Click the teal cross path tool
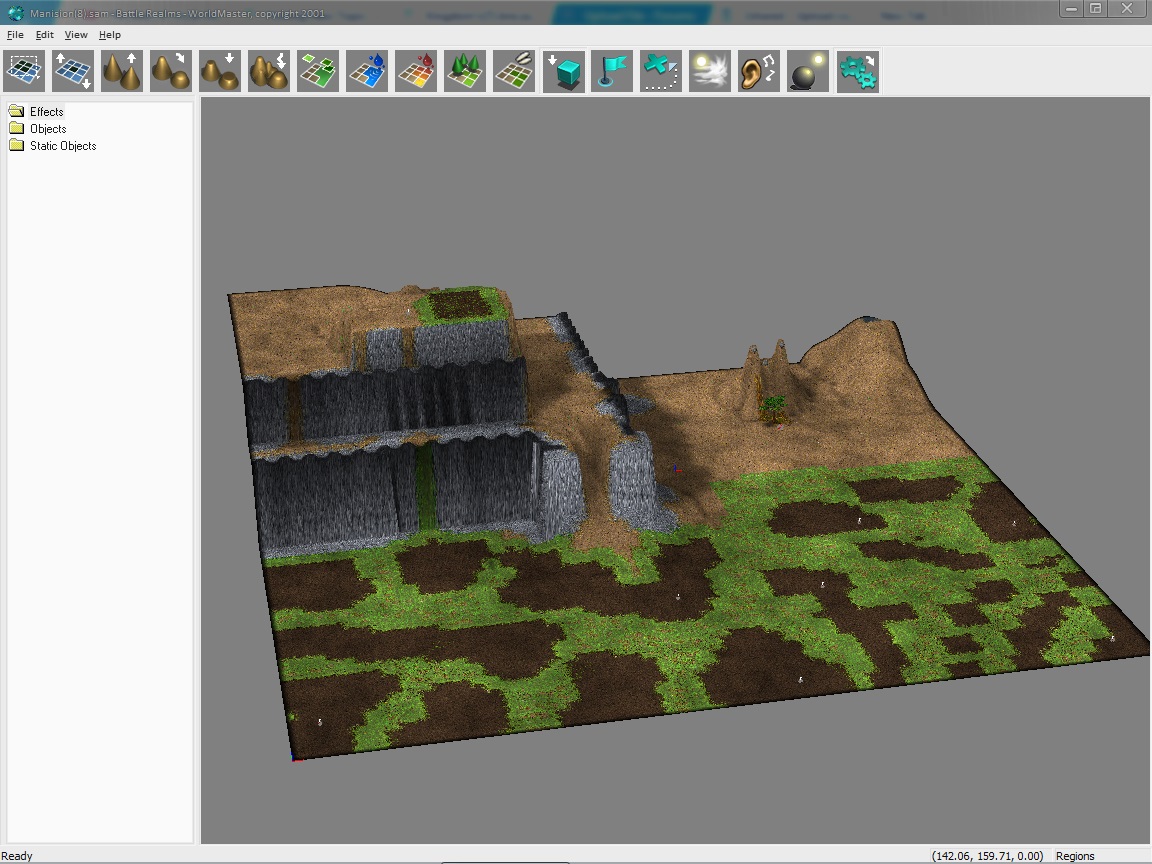The width and height of the screenshot is (1152, 864). pos(661,71)
